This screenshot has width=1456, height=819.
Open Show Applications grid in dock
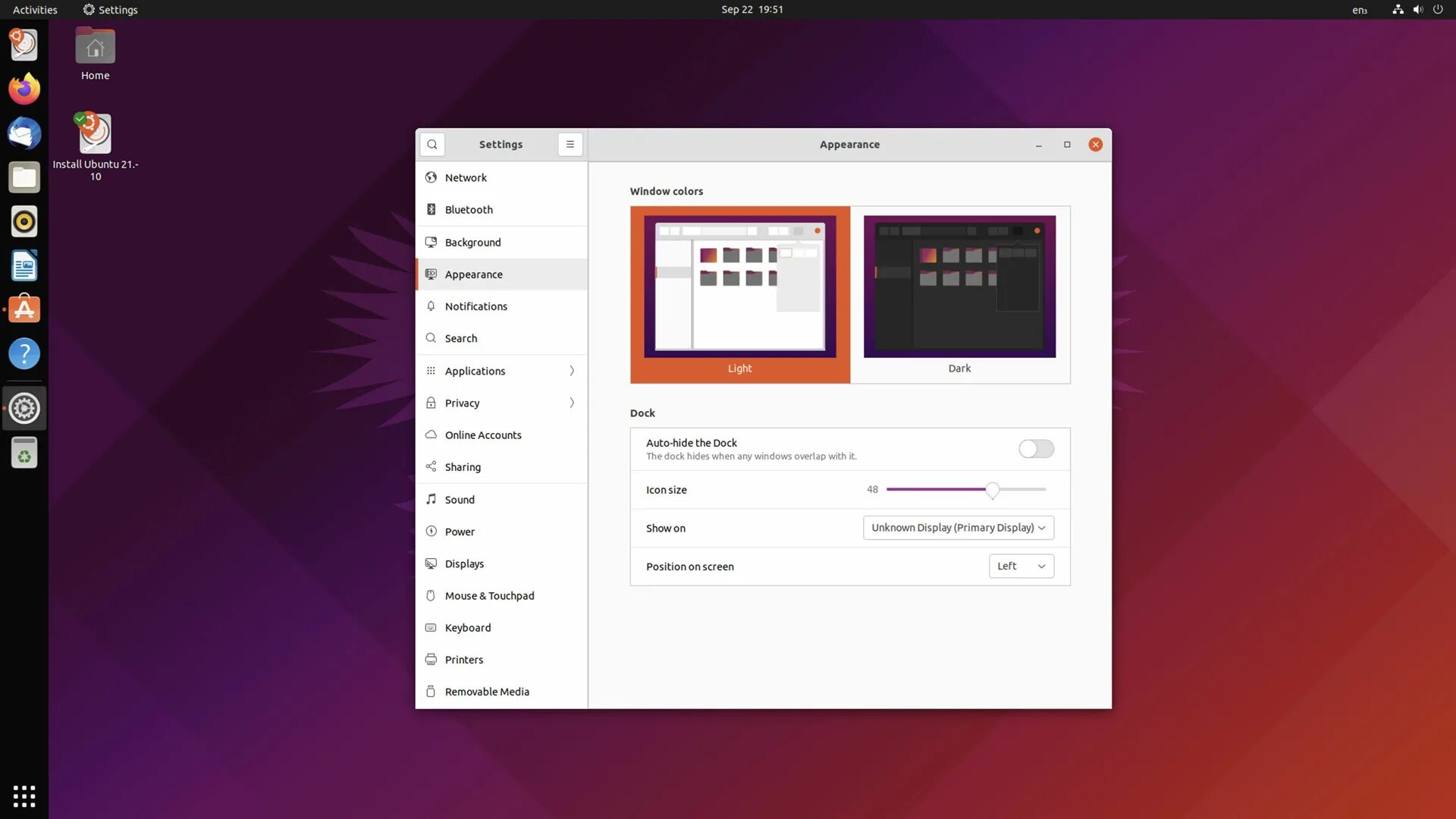coord(24,796)
